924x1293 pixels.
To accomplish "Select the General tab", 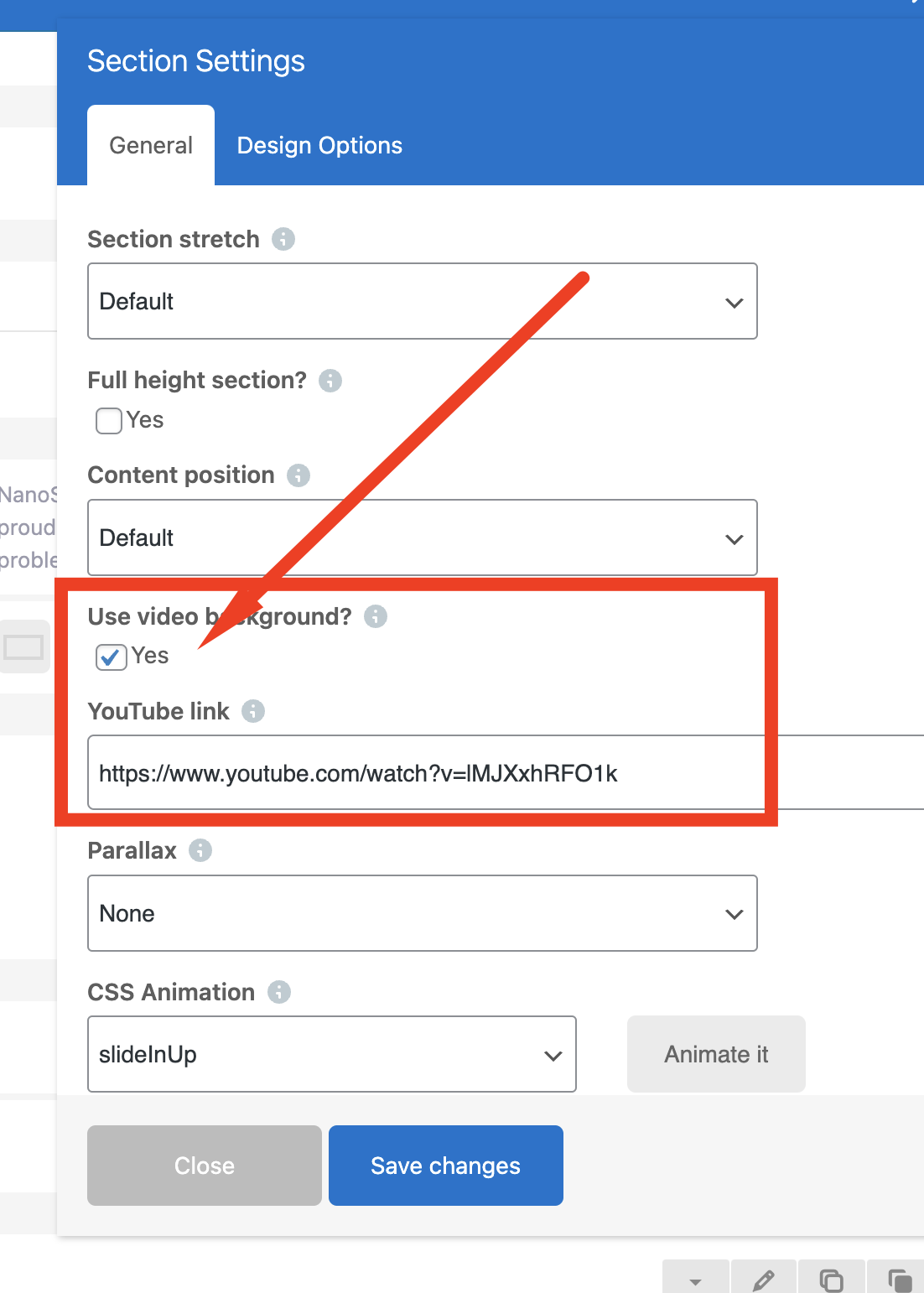I will point(151,146).
